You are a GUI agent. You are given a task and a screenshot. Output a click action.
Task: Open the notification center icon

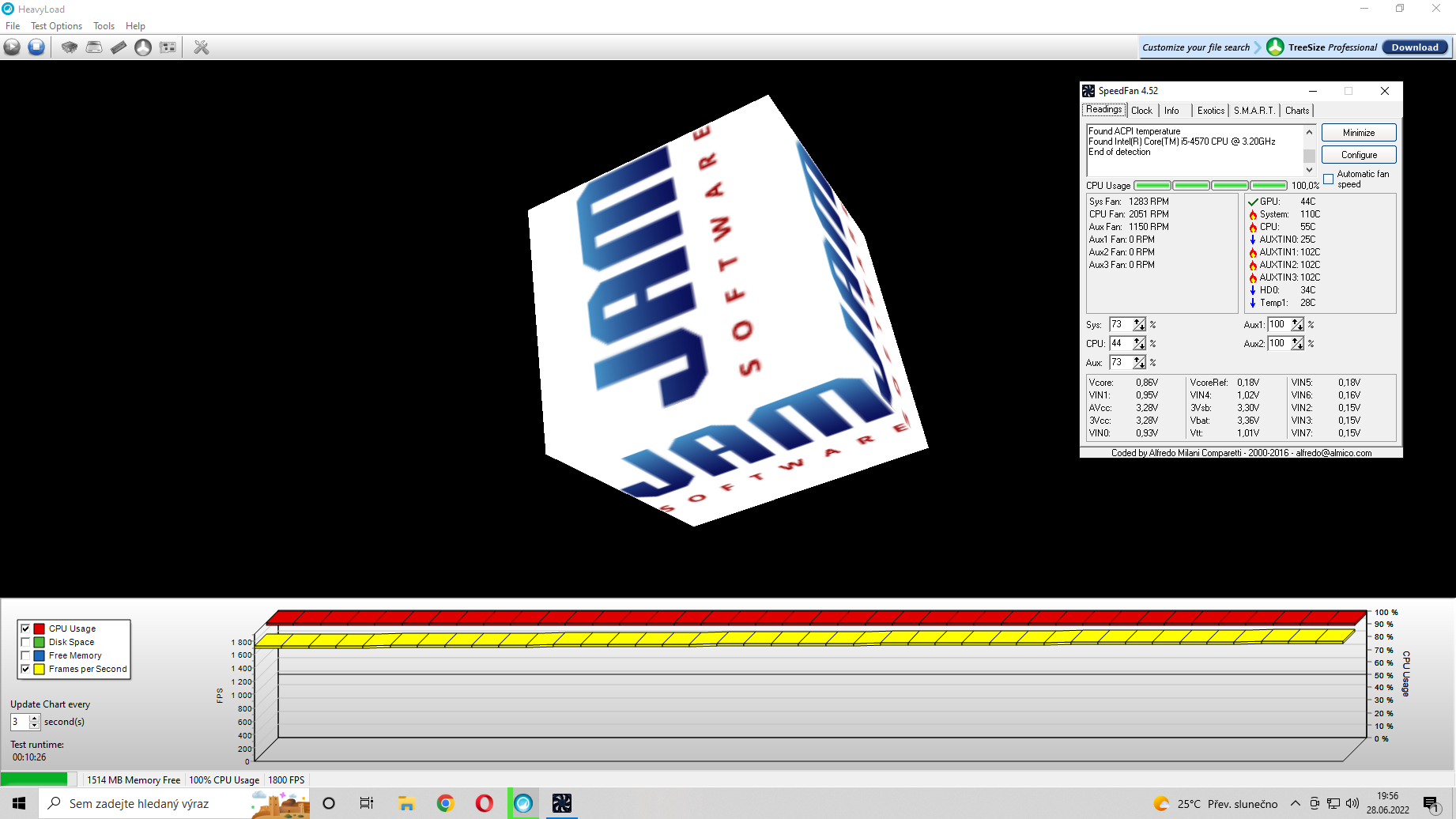pos(1432,804)
